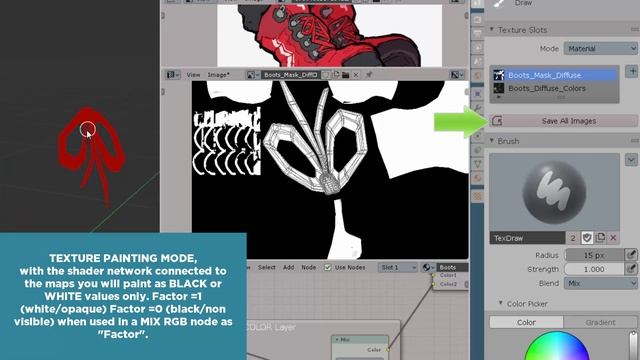Unlink the TexDraw brush with X
The width and height of the screenshot is (640, 360).
coord(613,238)
